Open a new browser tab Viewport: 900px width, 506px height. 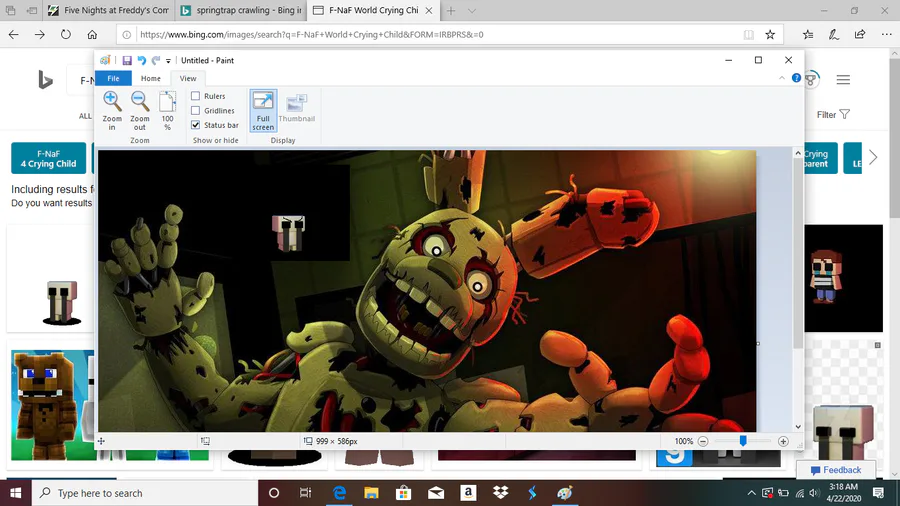point(451,10)
